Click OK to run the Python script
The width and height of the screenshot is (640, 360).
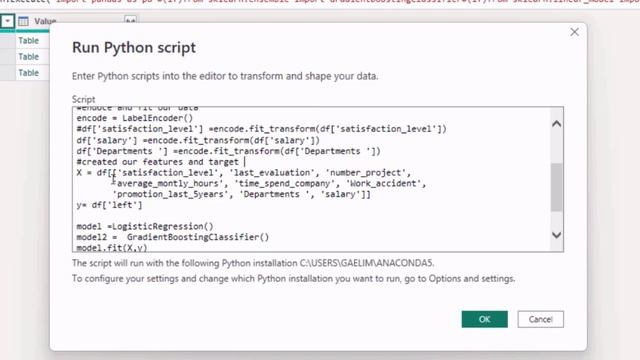(484, 319)
